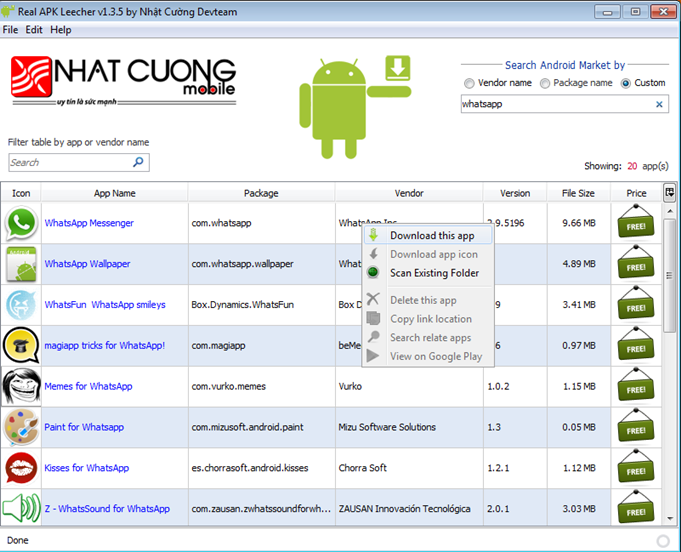The image size is (681, 552).
Task: Click the FREE price tag for Paint for Whatsapp
Action: coord(636,426)
